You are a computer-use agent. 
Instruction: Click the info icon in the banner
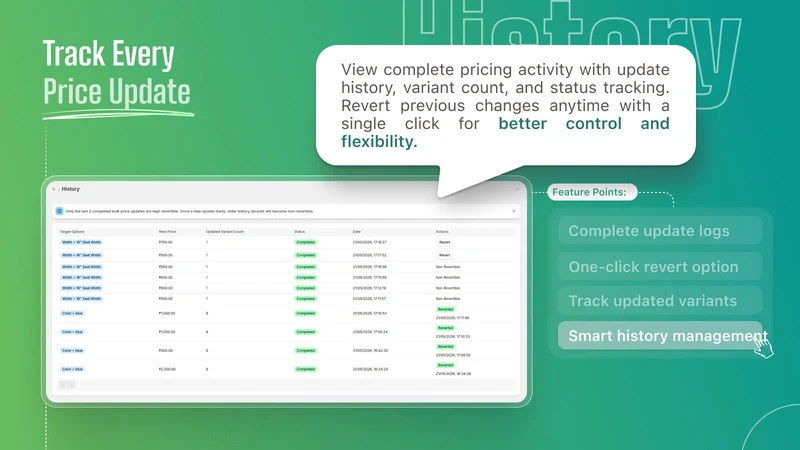click(x=59, y=211)
